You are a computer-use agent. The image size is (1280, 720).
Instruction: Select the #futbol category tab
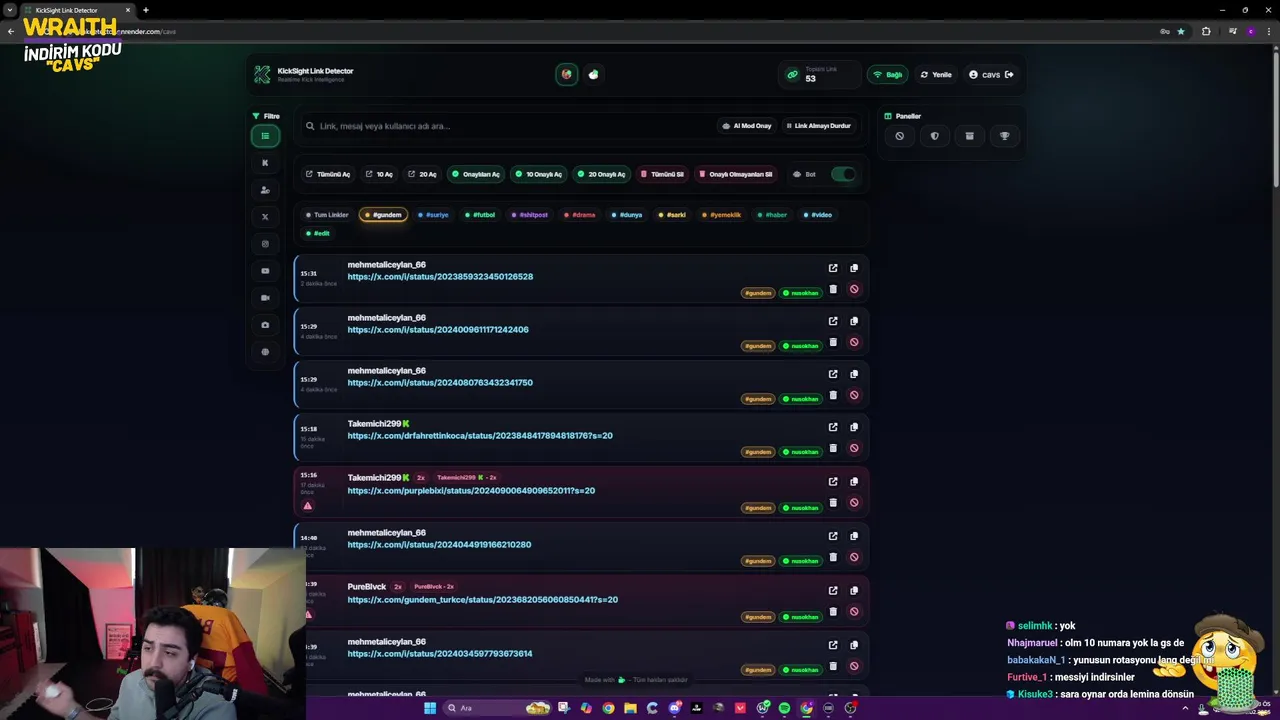tap(480, 215)
